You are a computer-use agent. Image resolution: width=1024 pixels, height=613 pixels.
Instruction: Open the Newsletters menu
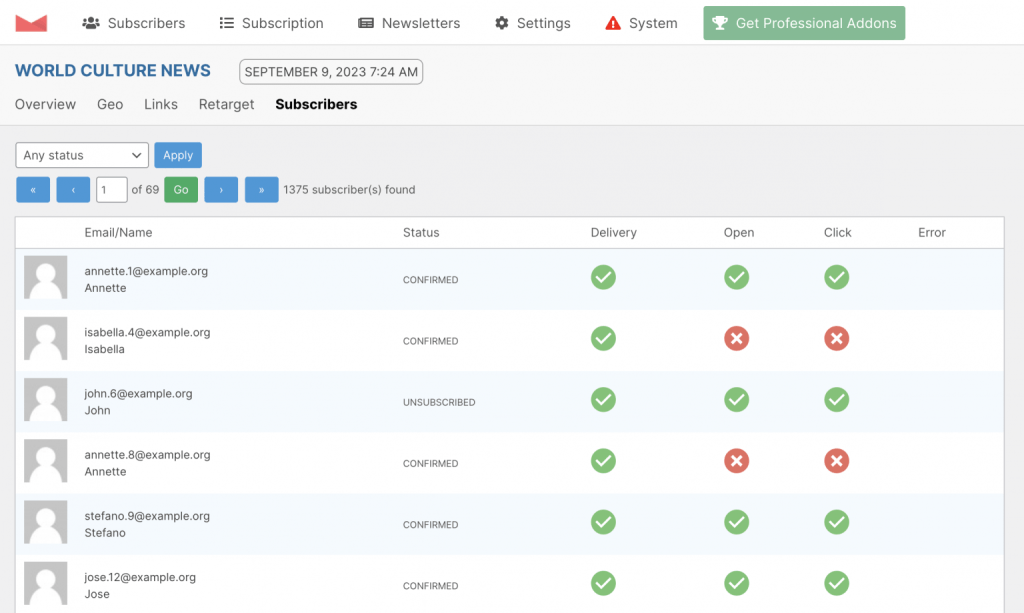[x=409, y=23]
